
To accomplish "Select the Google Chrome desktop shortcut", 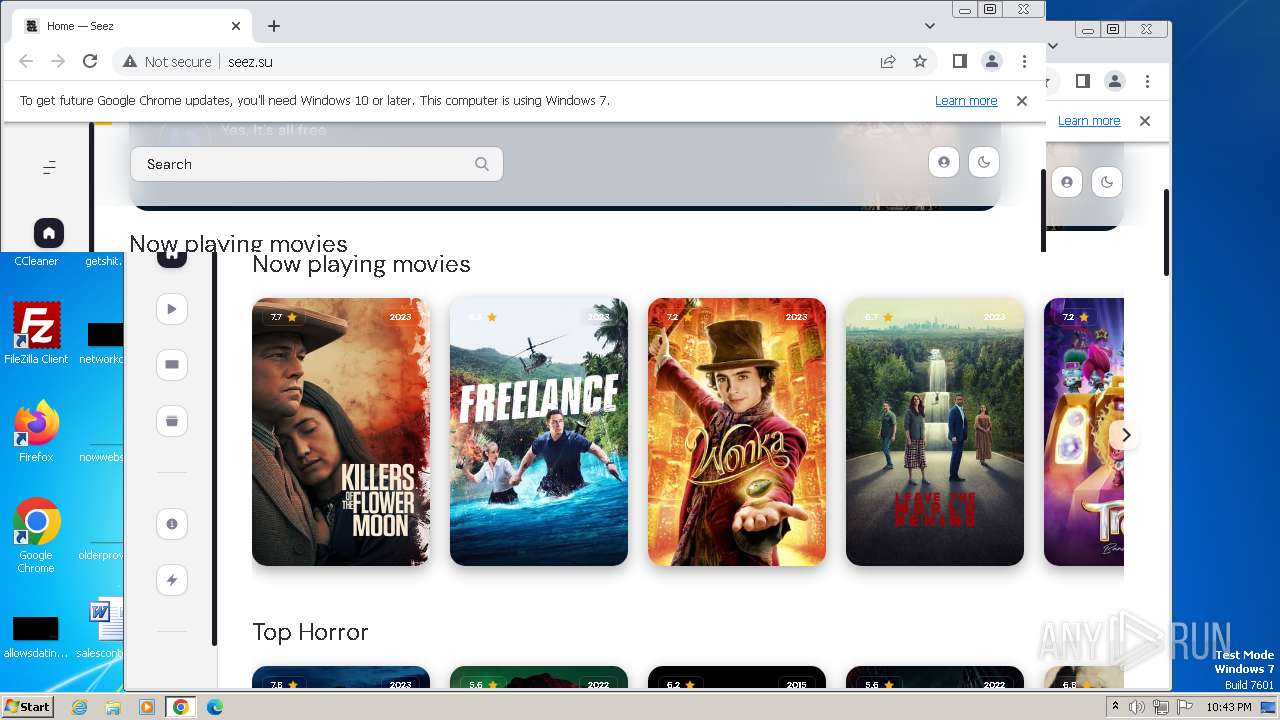I will pyautogui.click(x=36, y=536).
